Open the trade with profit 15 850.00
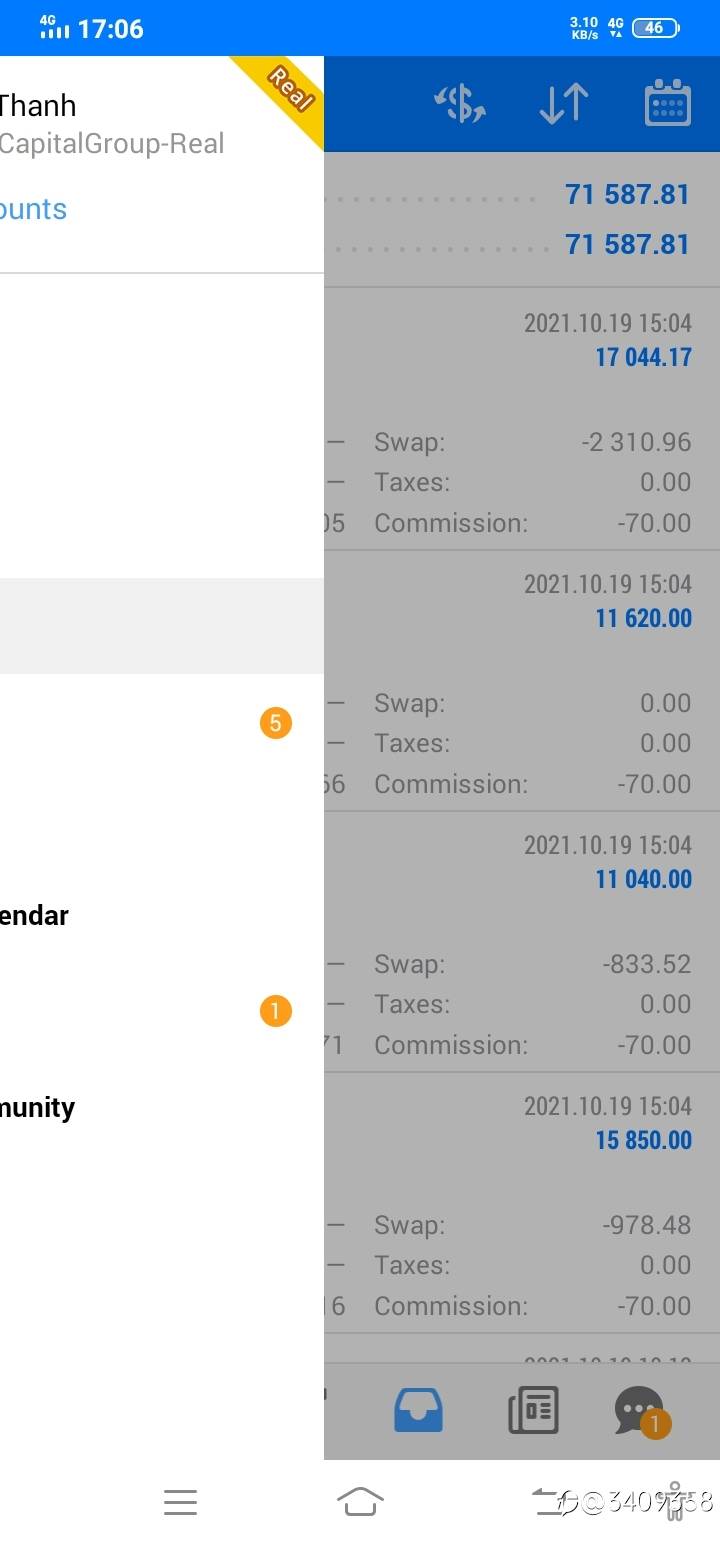This screenshot has width=720, height=1544. click(x=522, y=1203)
